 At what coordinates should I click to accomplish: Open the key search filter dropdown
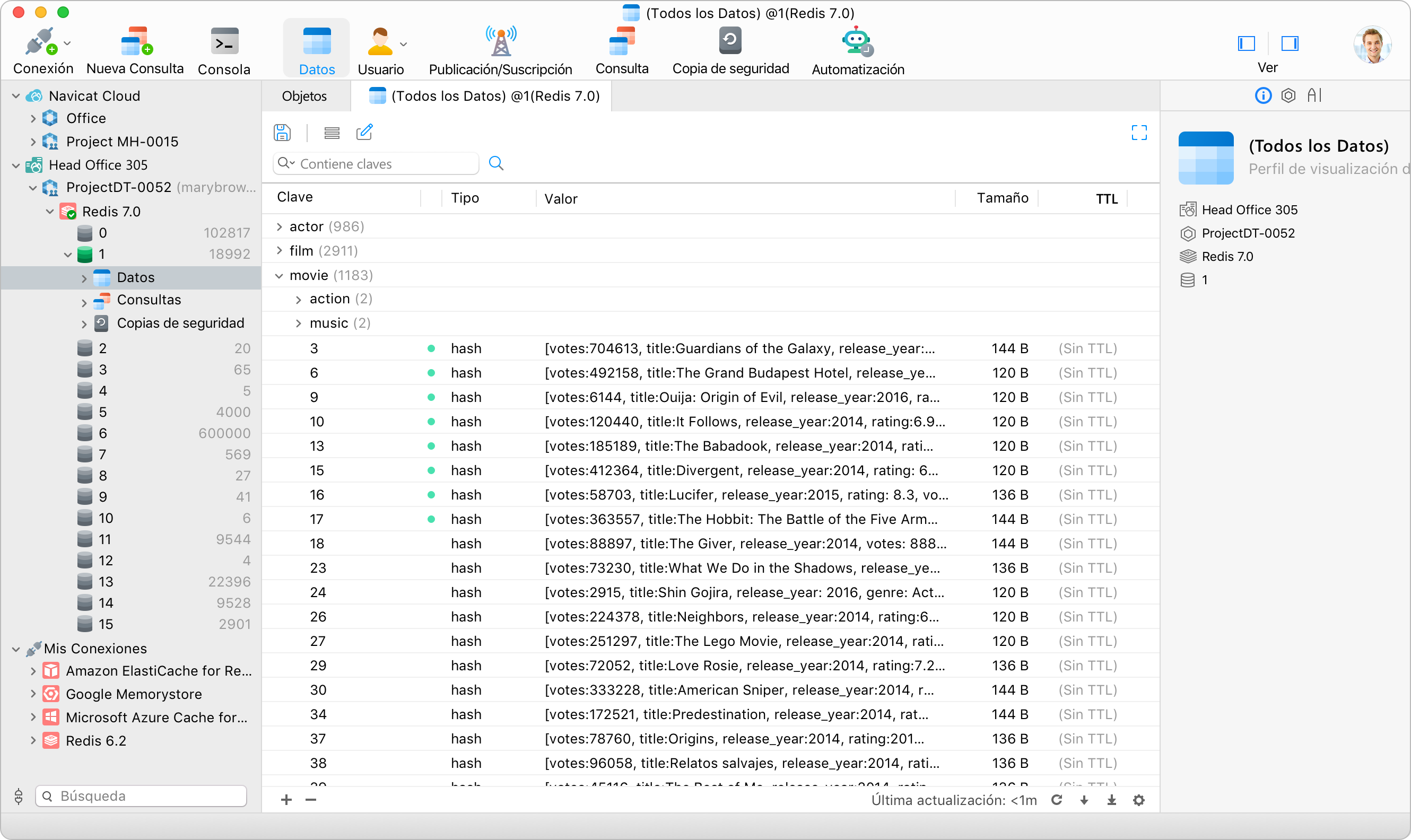pyautogui.click(x=286, y=163)
